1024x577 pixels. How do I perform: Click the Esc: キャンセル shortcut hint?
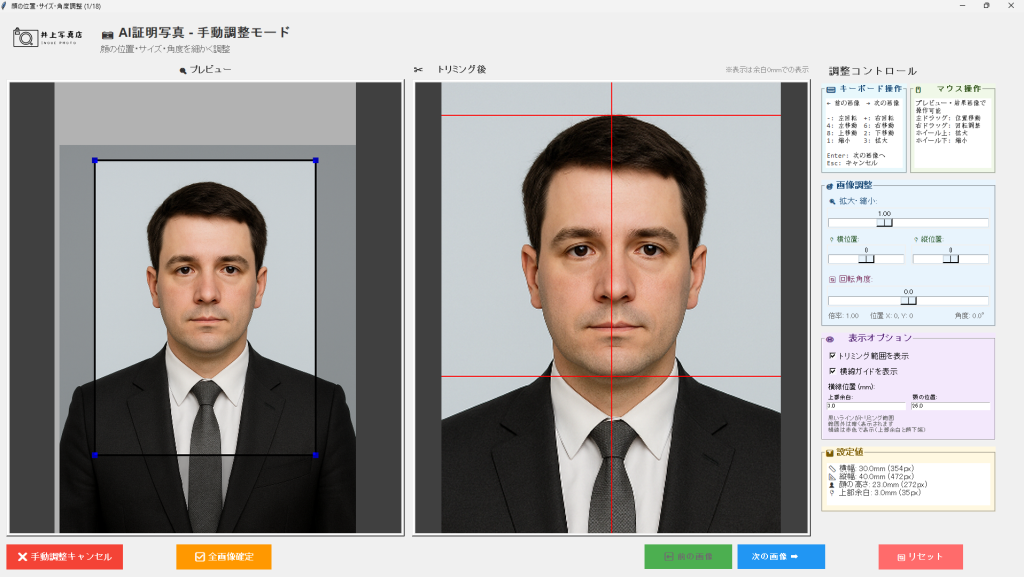(852, 163)
